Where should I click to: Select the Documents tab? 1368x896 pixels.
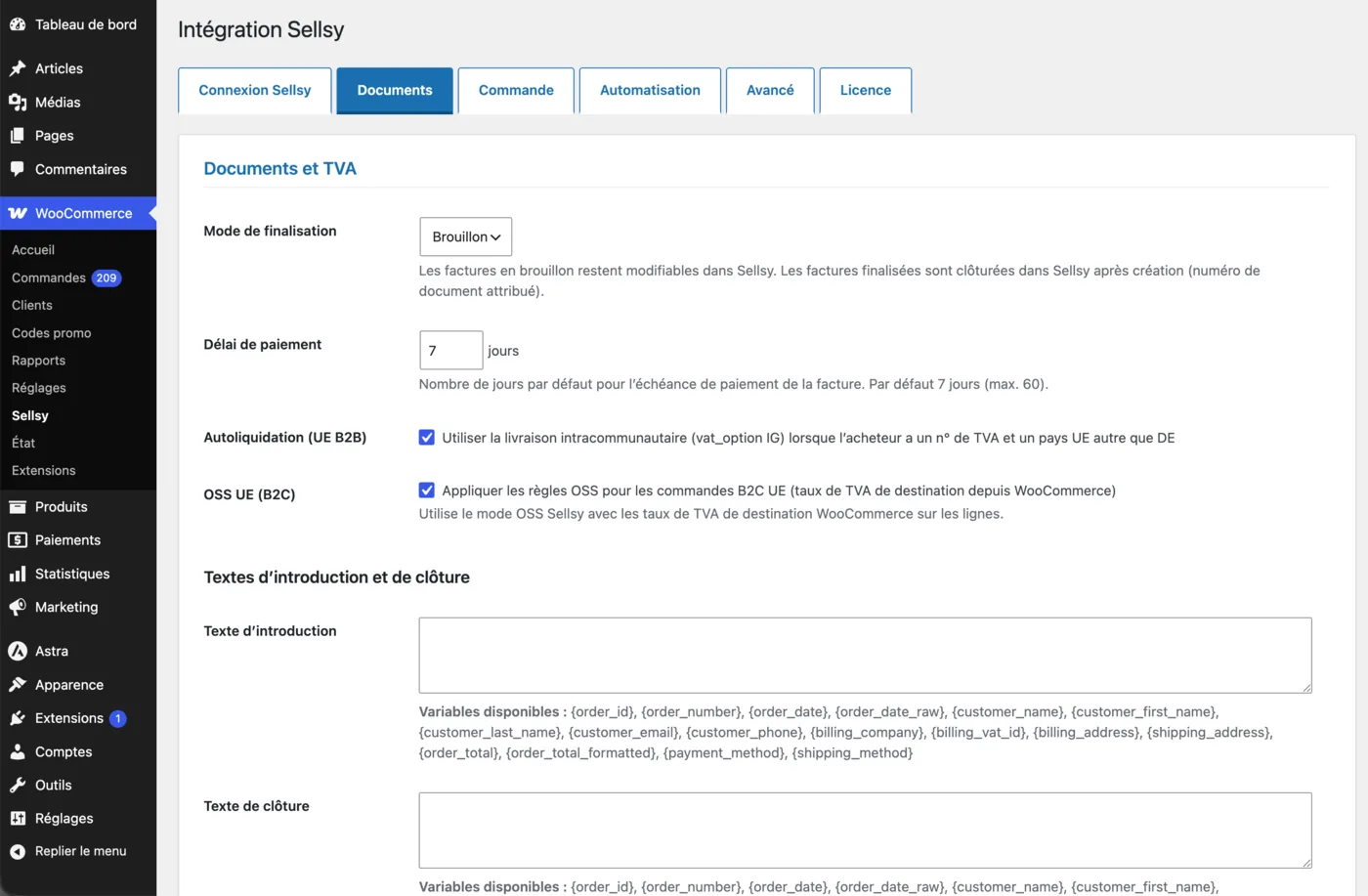coord(395,90)
